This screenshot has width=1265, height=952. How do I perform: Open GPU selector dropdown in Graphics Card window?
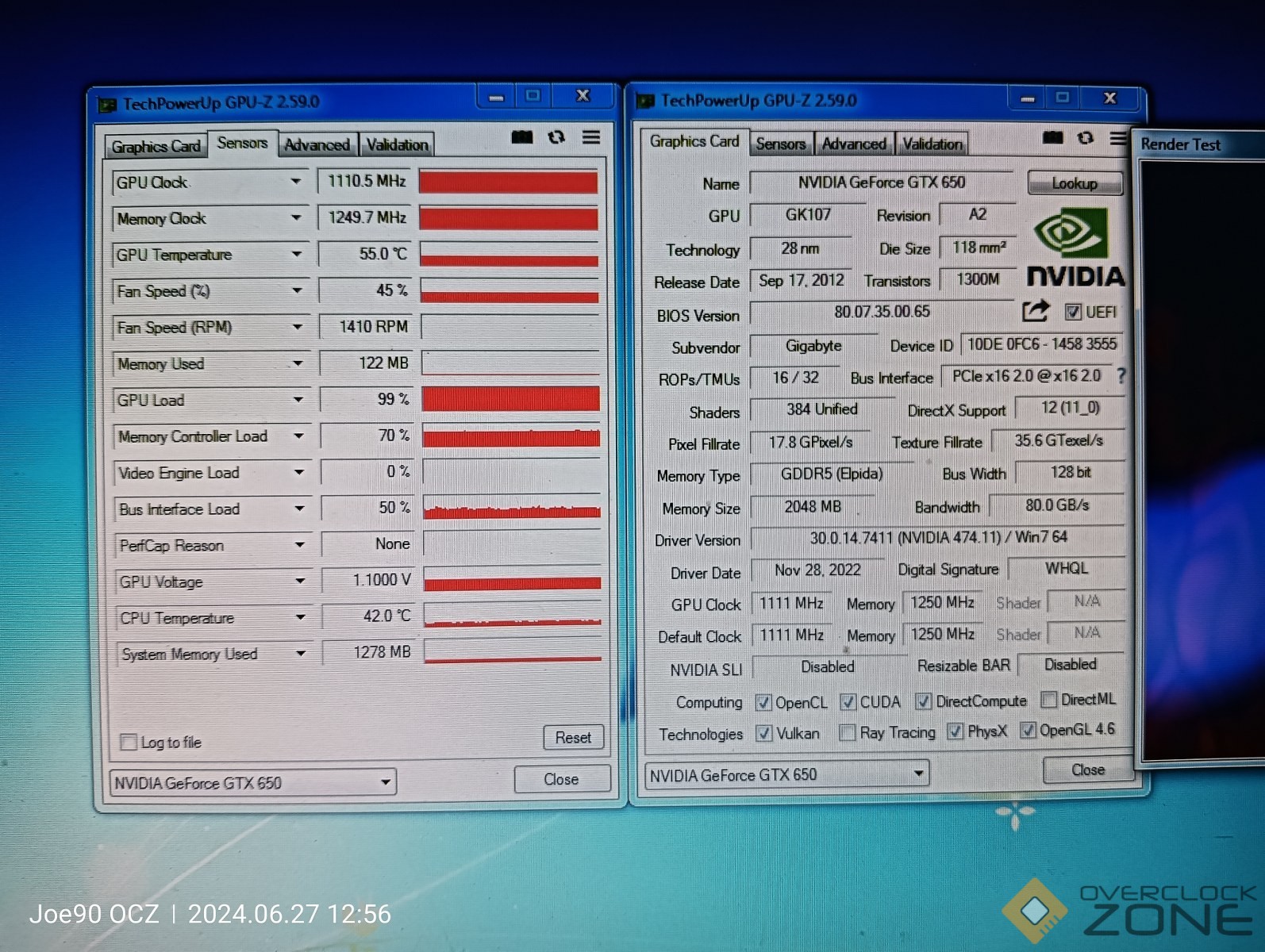coord(919,773)
